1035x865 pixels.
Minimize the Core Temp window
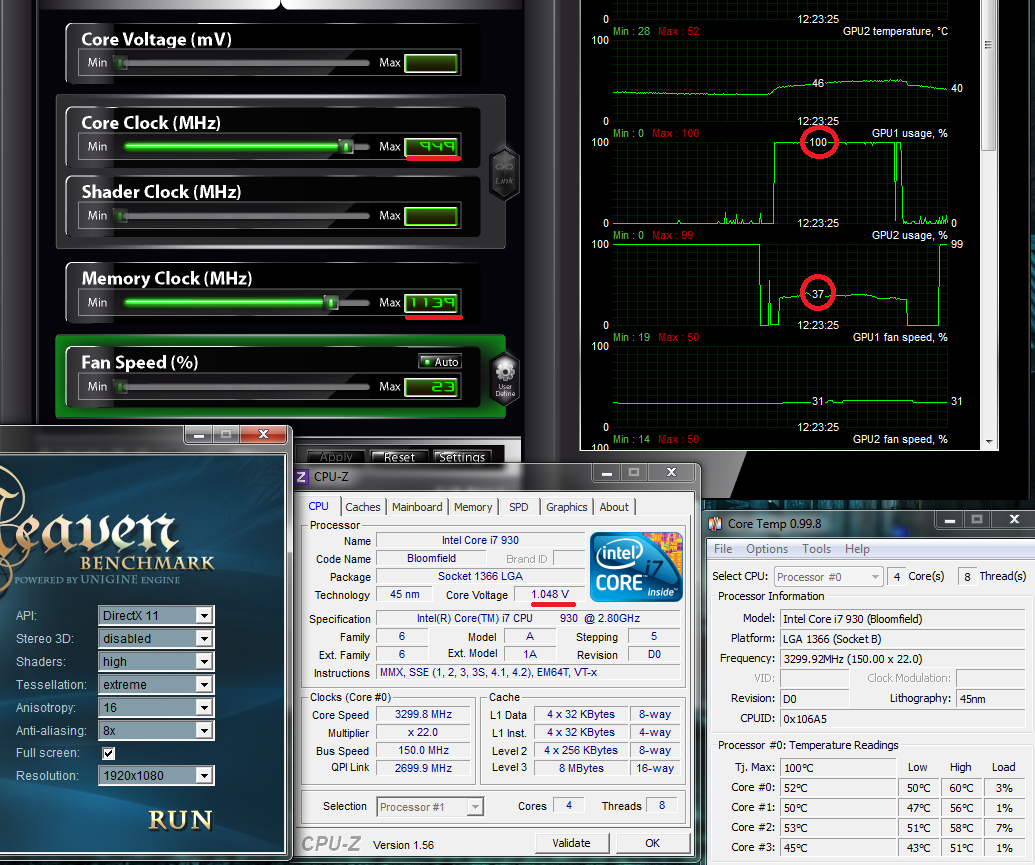tap(950, 520)
